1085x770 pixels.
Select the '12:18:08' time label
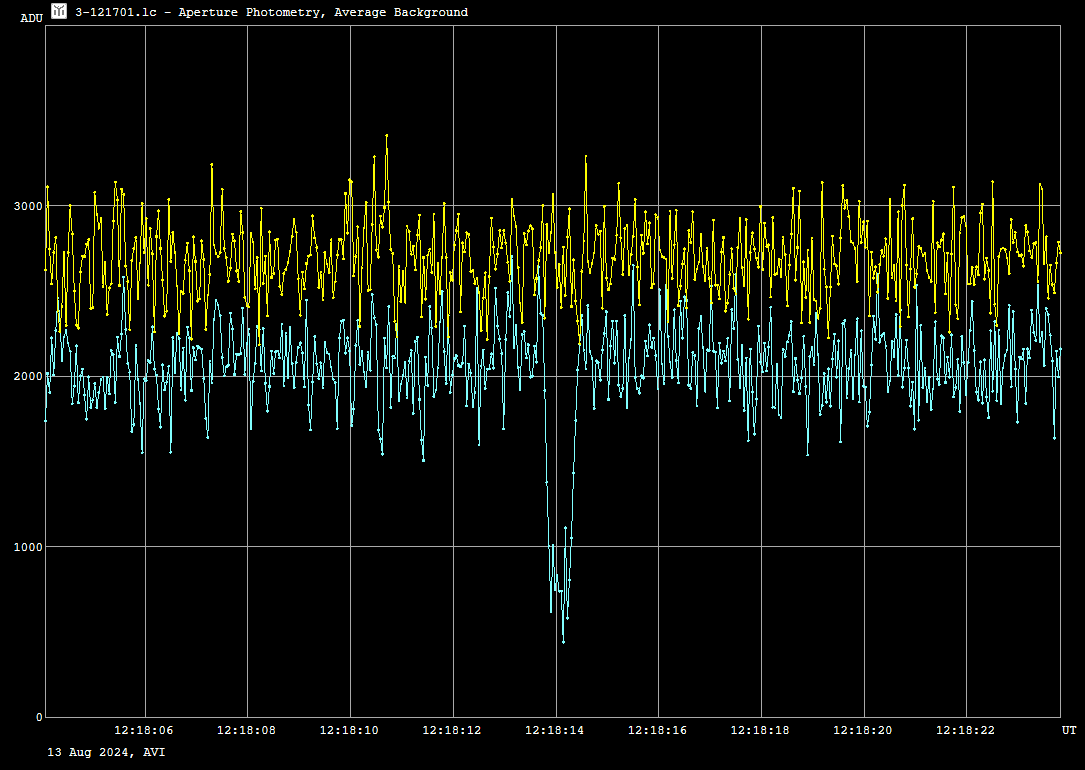pos(246,731)
